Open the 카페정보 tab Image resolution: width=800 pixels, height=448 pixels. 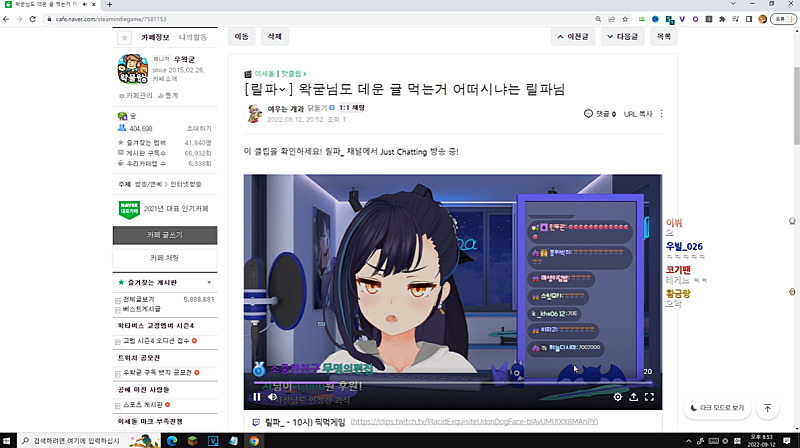(155, 38)
